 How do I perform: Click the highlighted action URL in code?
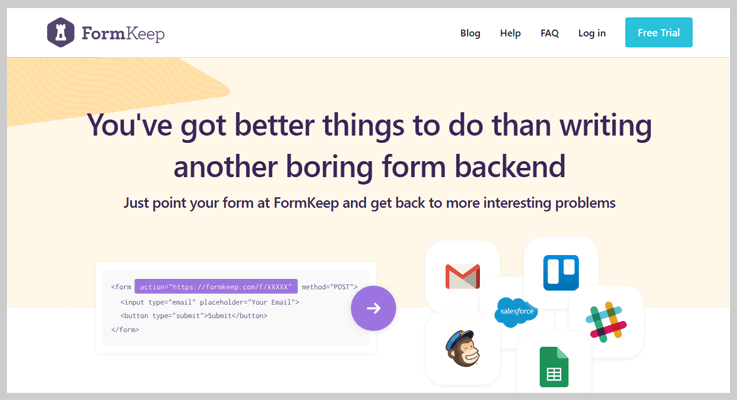click(x=216, y=286)
